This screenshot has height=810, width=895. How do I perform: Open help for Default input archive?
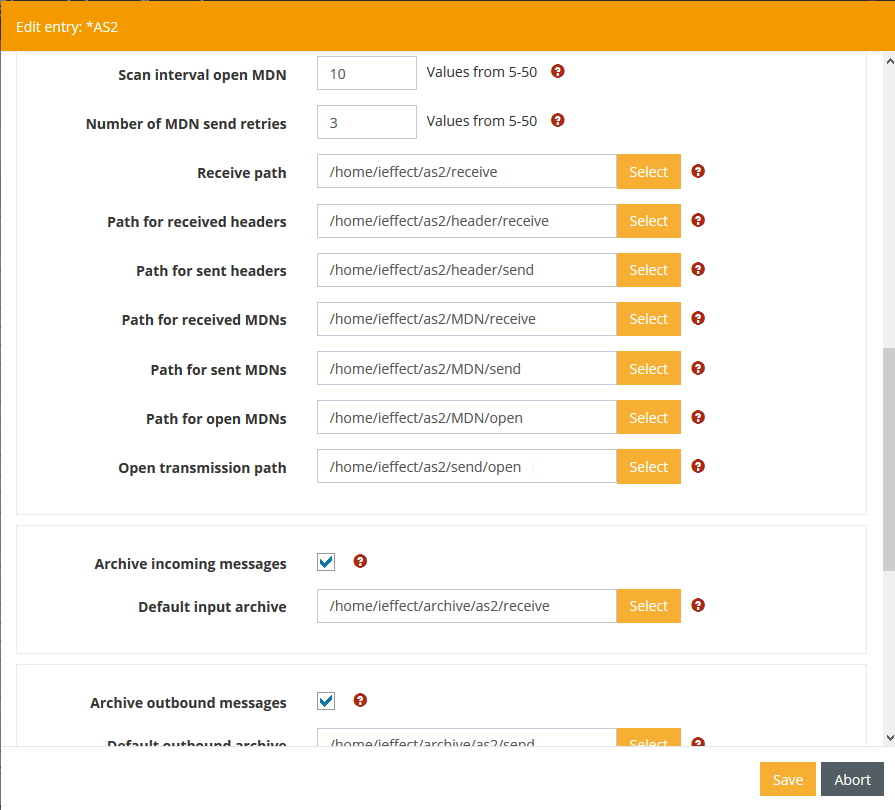coord(698,605)
